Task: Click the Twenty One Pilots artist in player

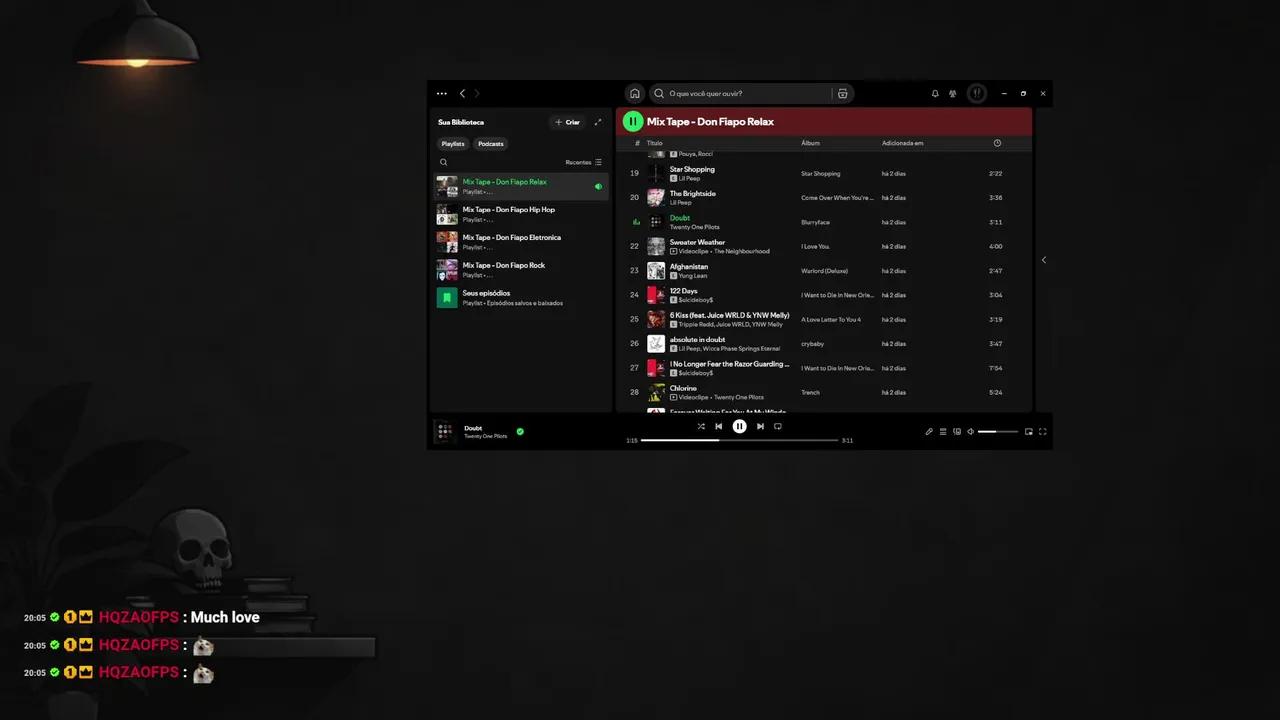Action: [485, 436]
